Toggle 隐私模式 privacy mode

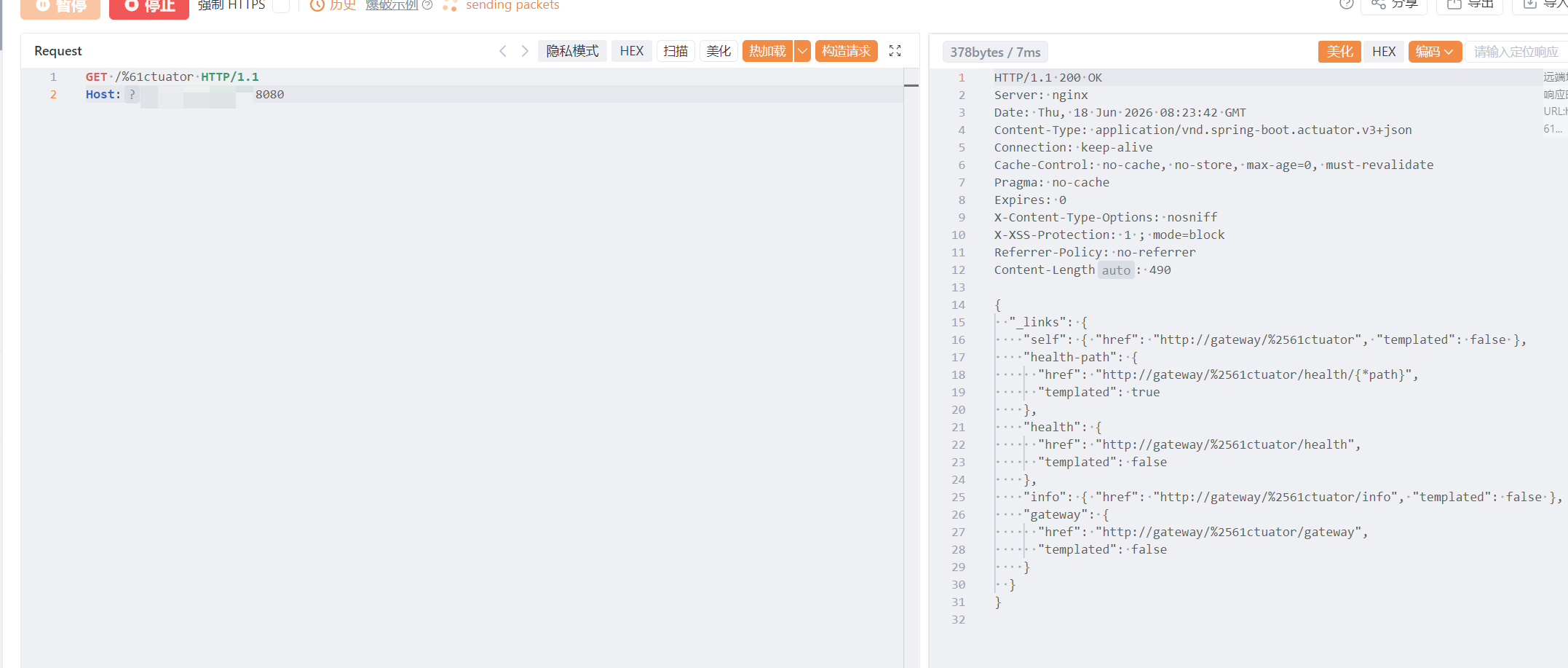[x=572, y=51]
